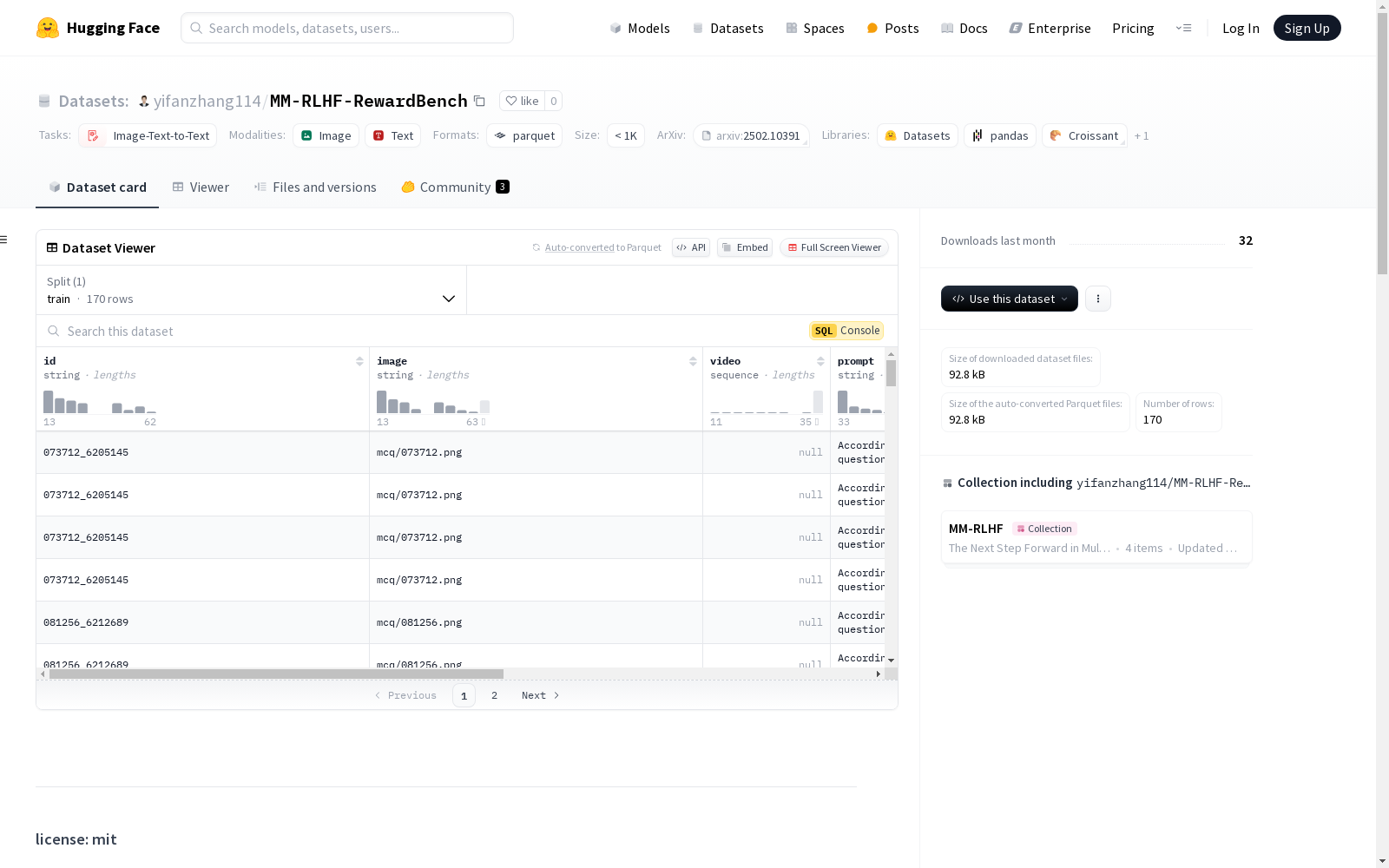Click the heart like button
The height and width of the screenshot is (868, 1389).
pyautogui.click(x=523, y=101)
